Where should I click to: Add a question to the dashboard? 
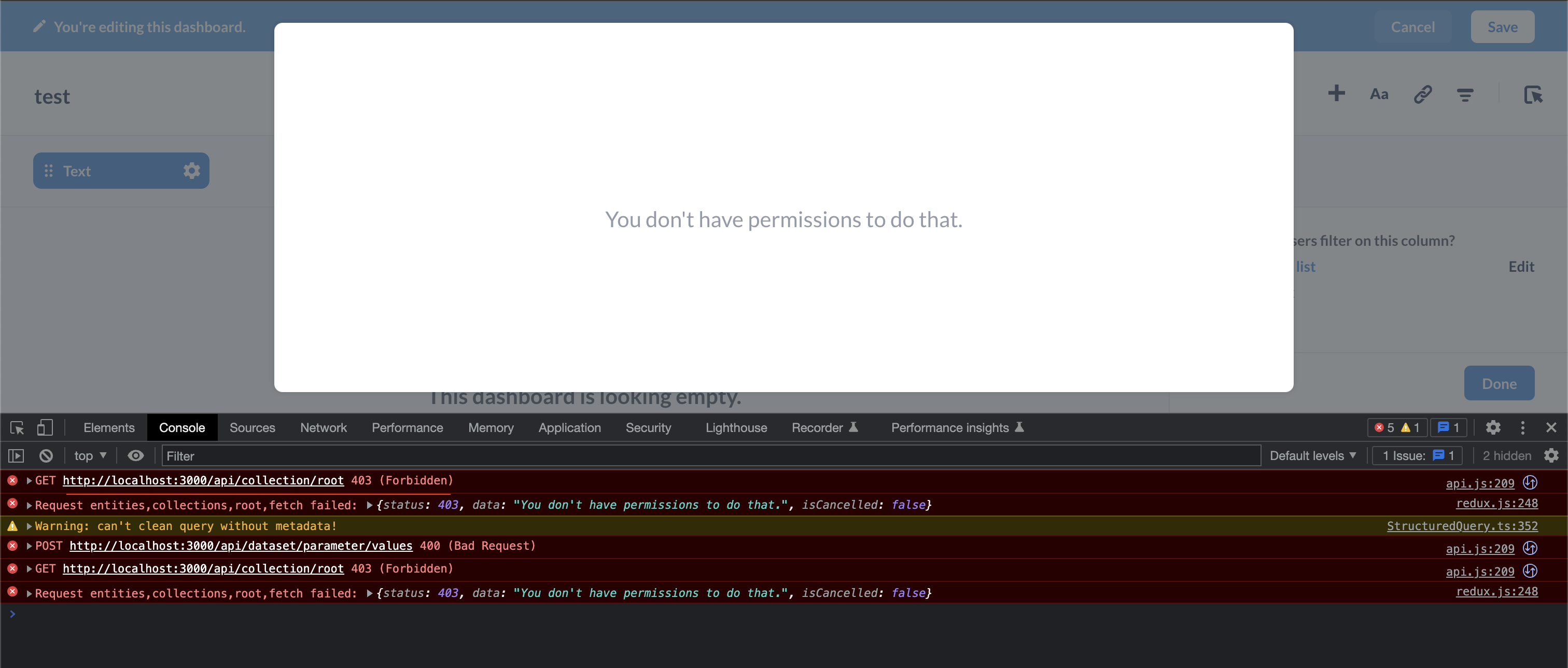[1337, 94]
